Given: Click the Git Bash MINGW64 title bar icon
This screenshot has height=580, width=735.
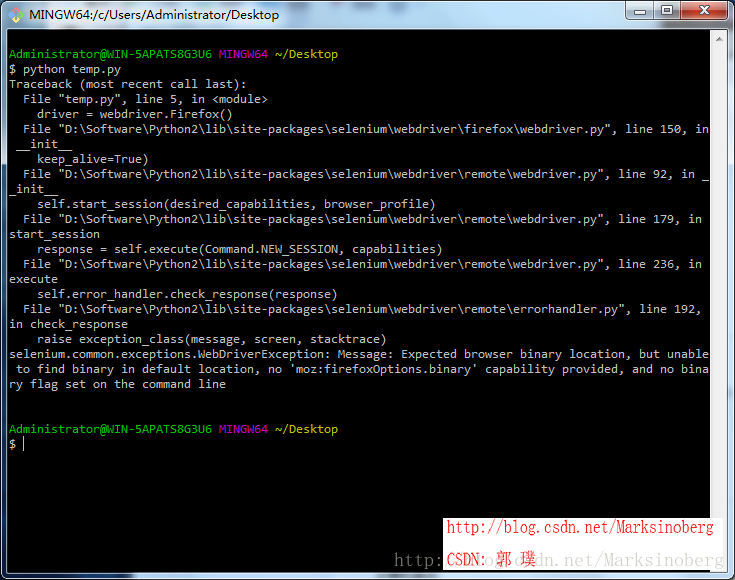Looking at the screenshot, I should (x=15, y=15).
